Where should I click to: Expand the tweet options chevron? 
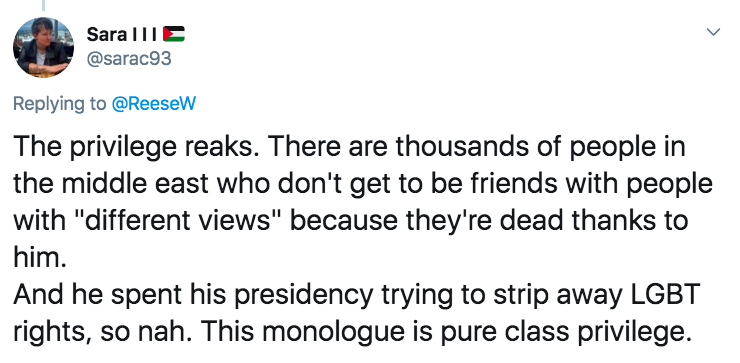tap(713, 32)
